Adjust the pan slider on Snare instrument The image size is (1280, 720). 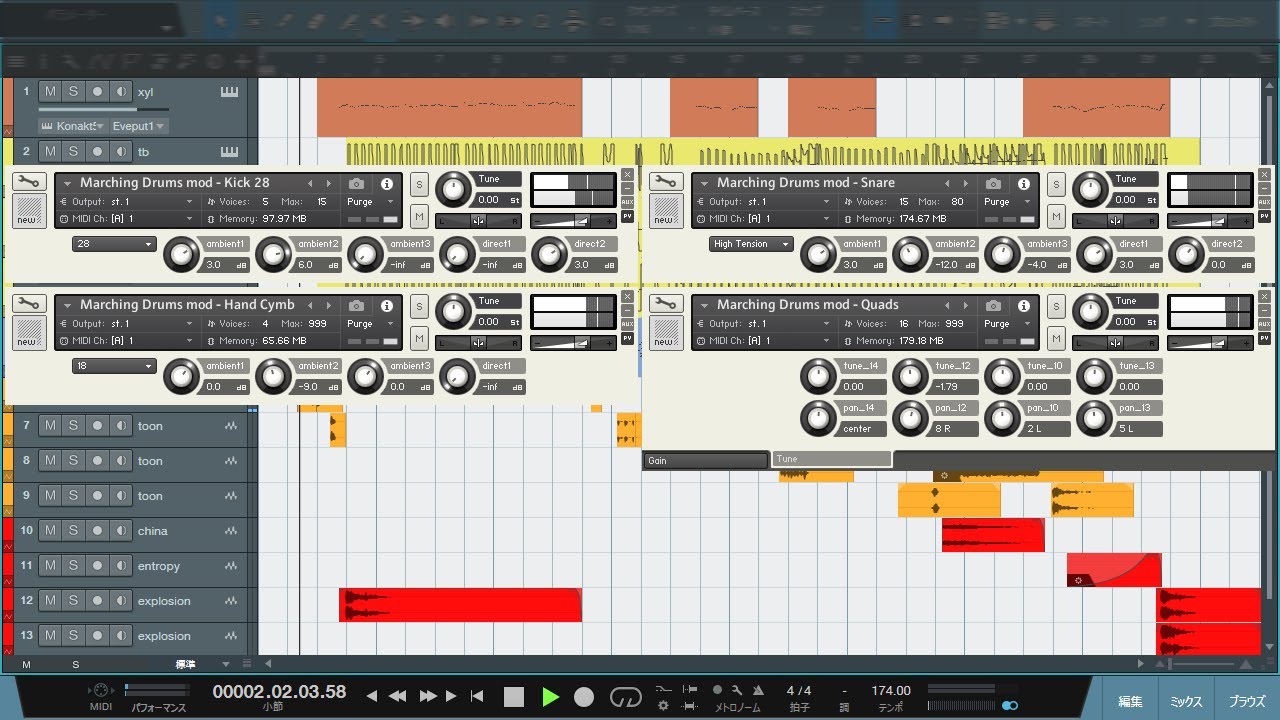pyautogui.click(x=1115, y=221)
